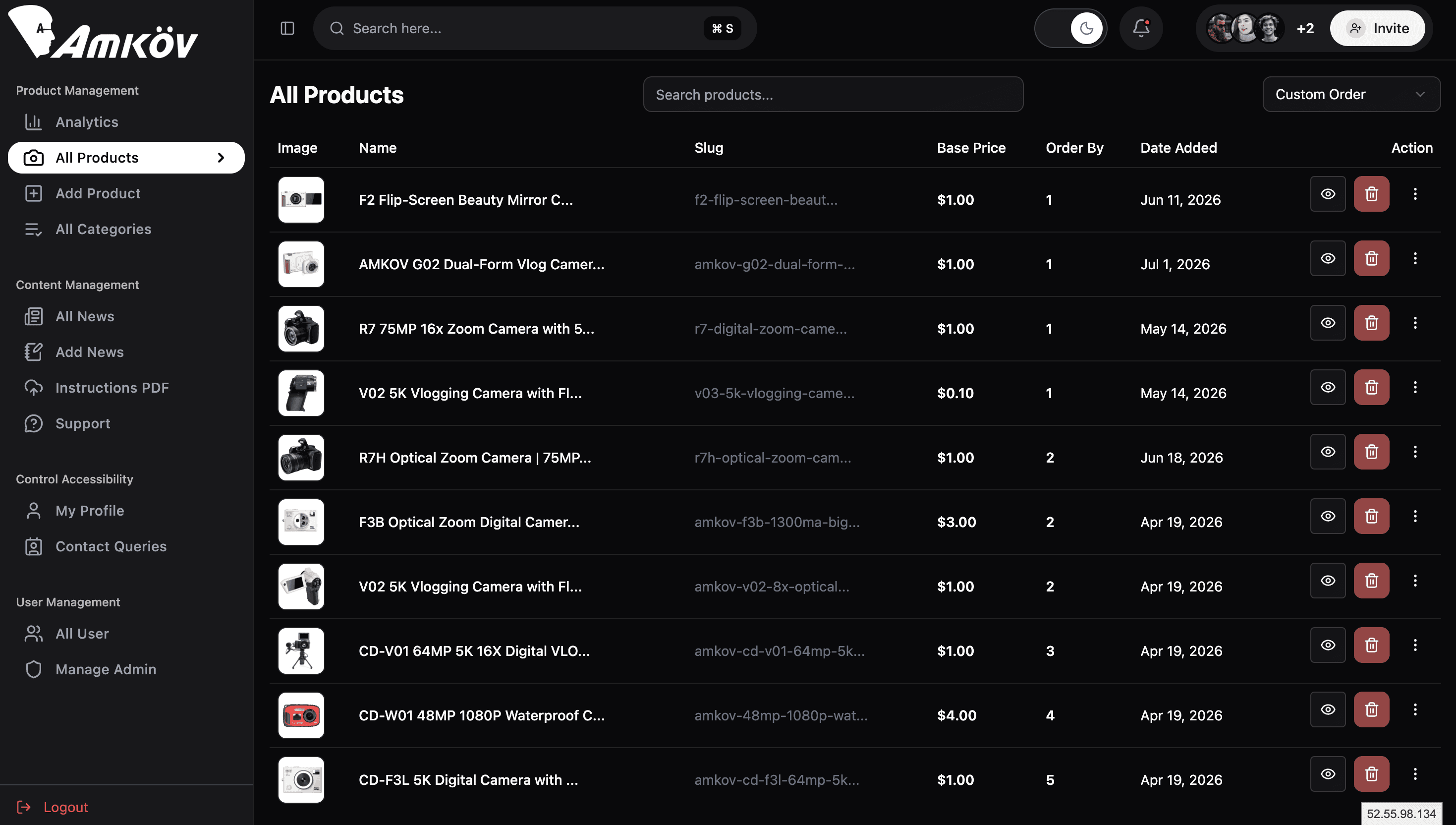The height and width of the screenshot is (825, 1456).
Task: Open the R7 75MP camera thumbnail
Action: pos(301,329)
